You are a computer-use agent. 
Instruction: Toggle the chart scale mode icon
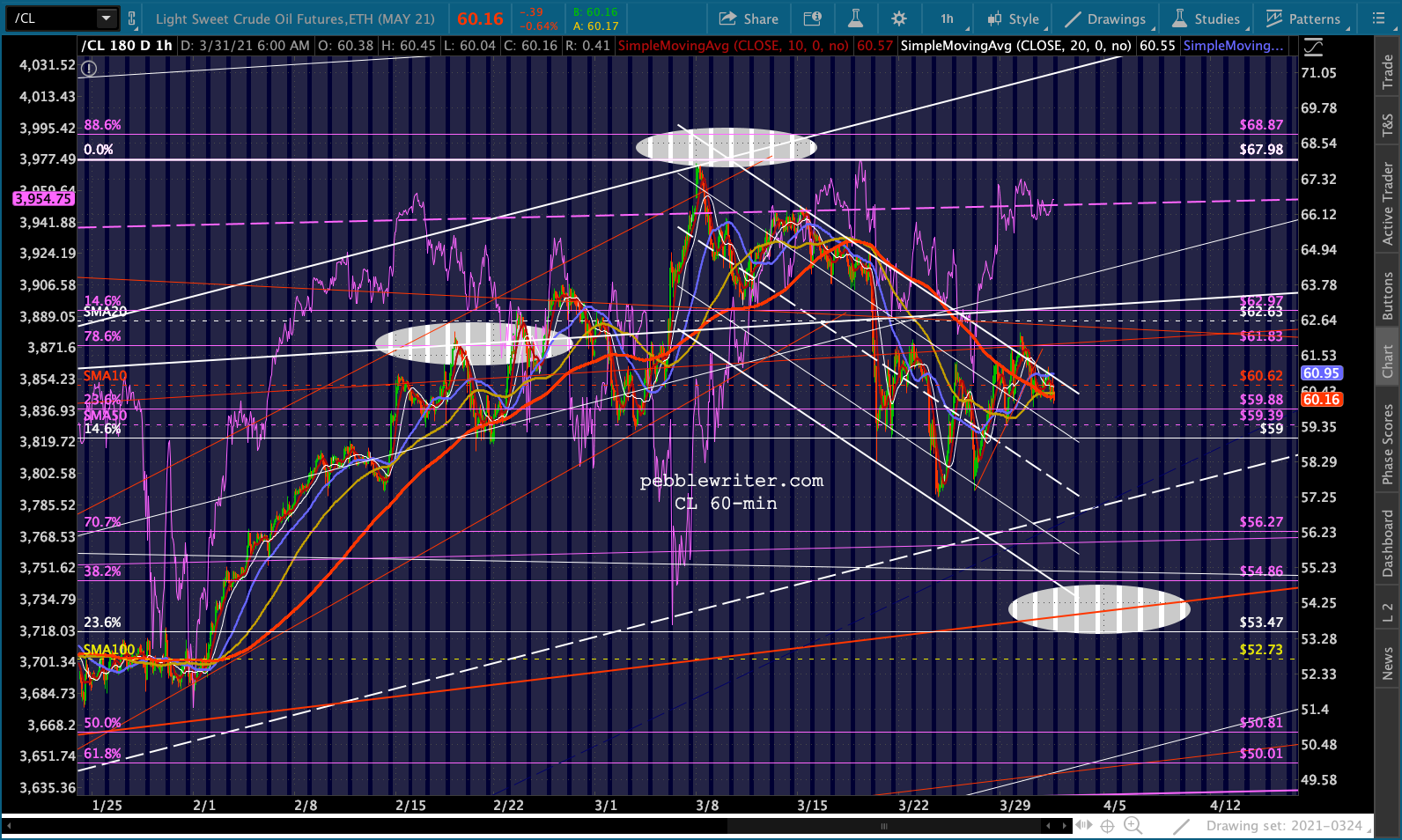tap(1313, 46)
